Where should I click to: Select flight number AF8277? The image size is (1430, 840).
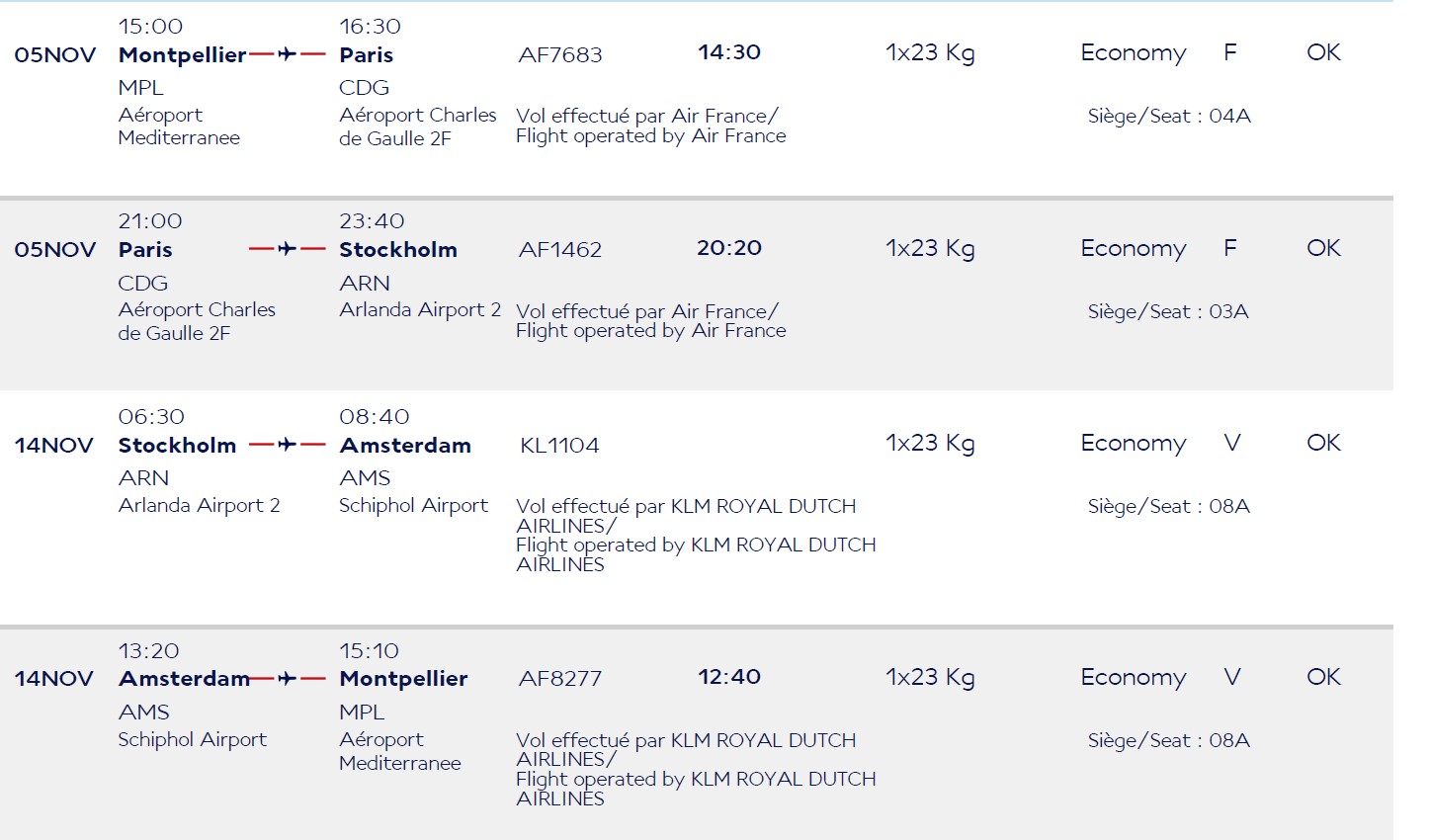560,679
